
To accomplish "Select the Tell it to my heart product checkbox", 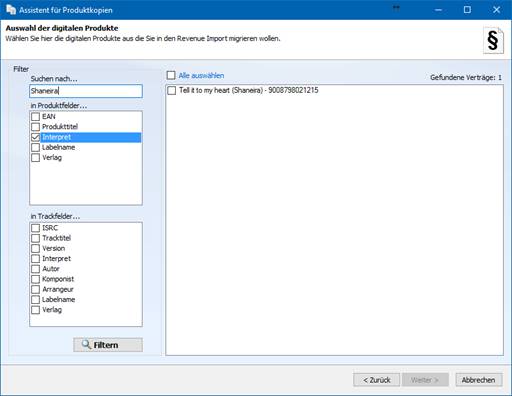I will [171, 90].
